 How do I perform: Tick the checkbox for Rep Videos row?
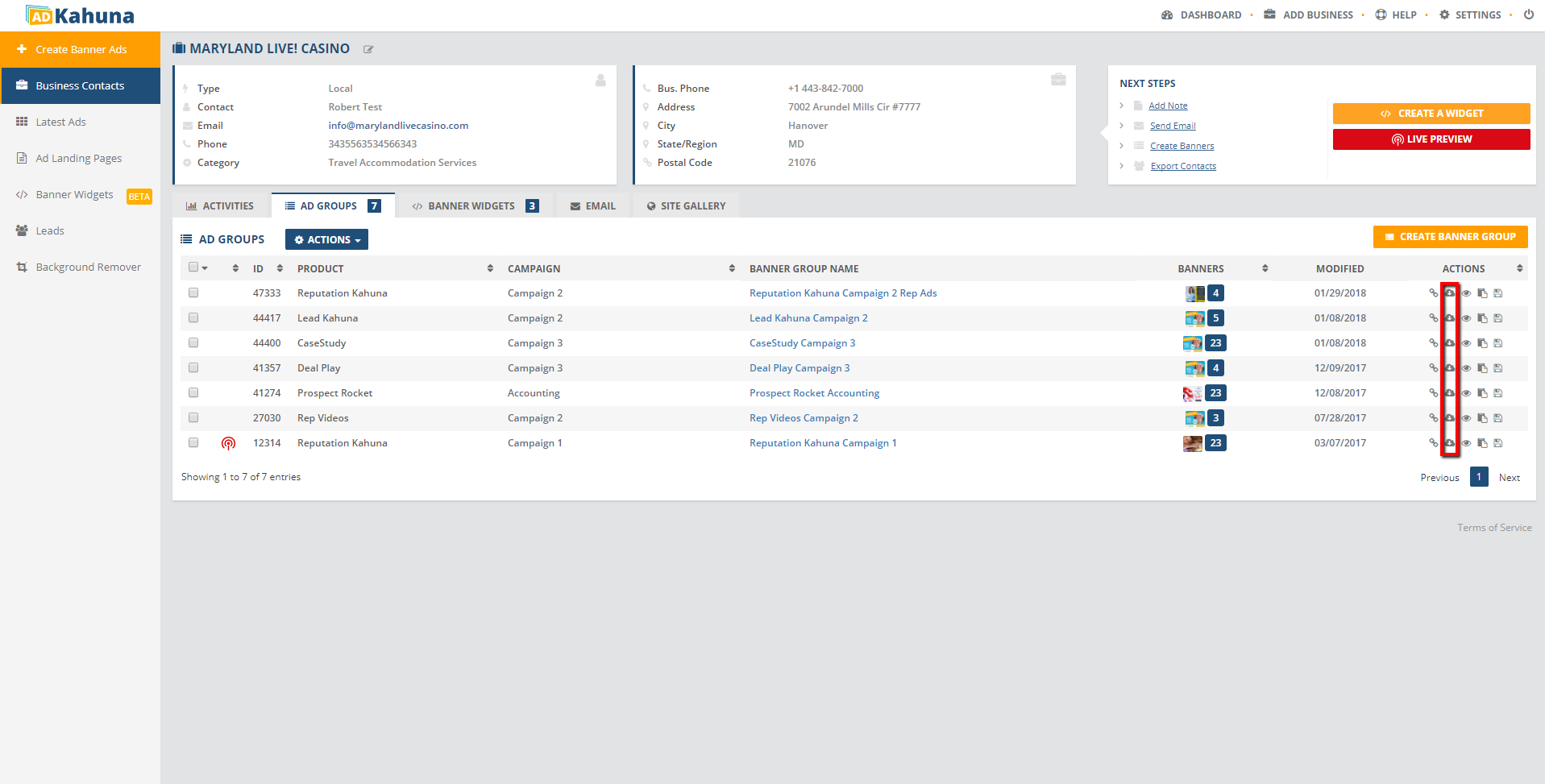193,418
